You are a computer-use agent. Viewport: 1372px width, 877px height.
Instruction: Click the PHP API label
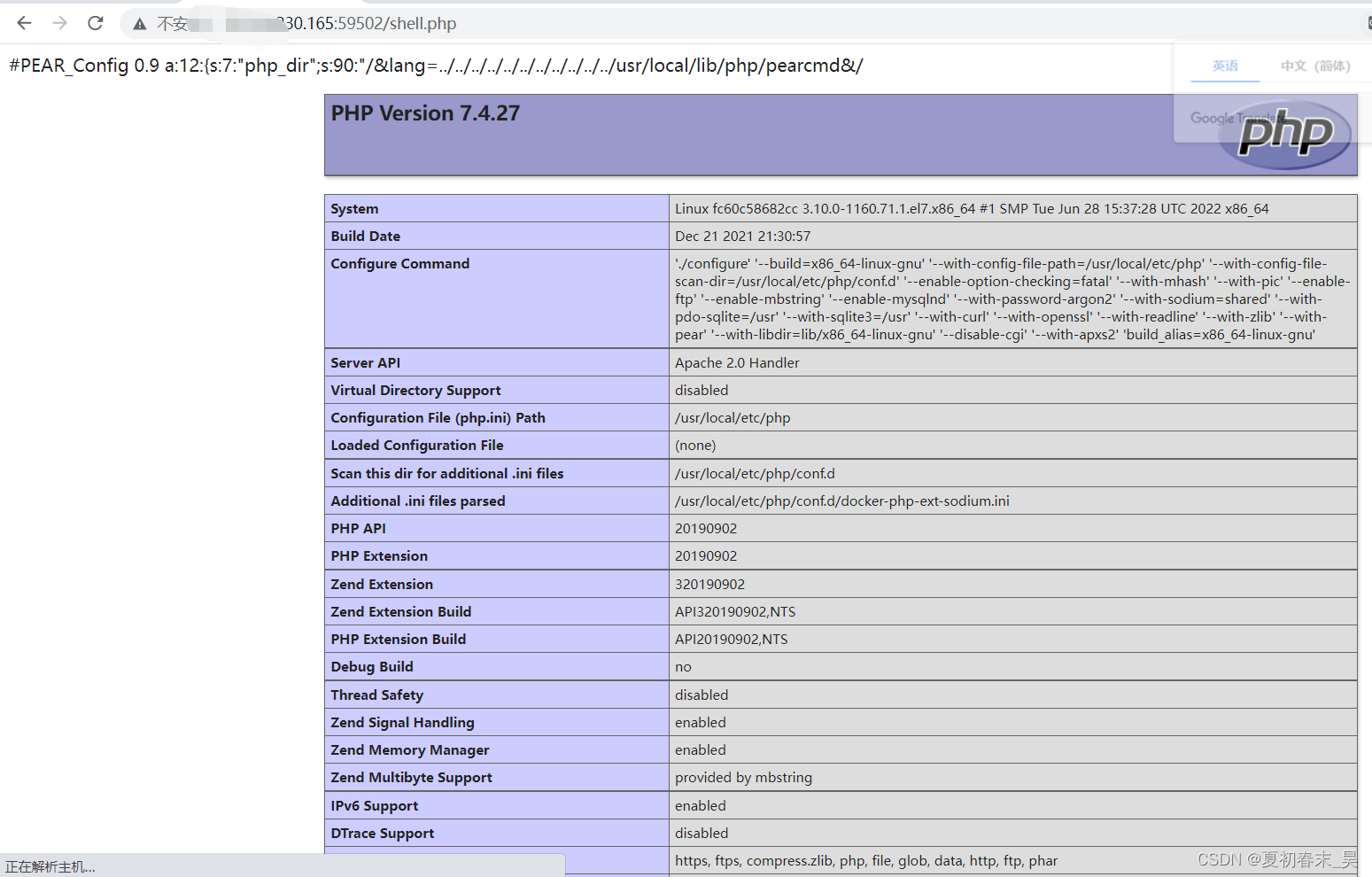point(359,529)
